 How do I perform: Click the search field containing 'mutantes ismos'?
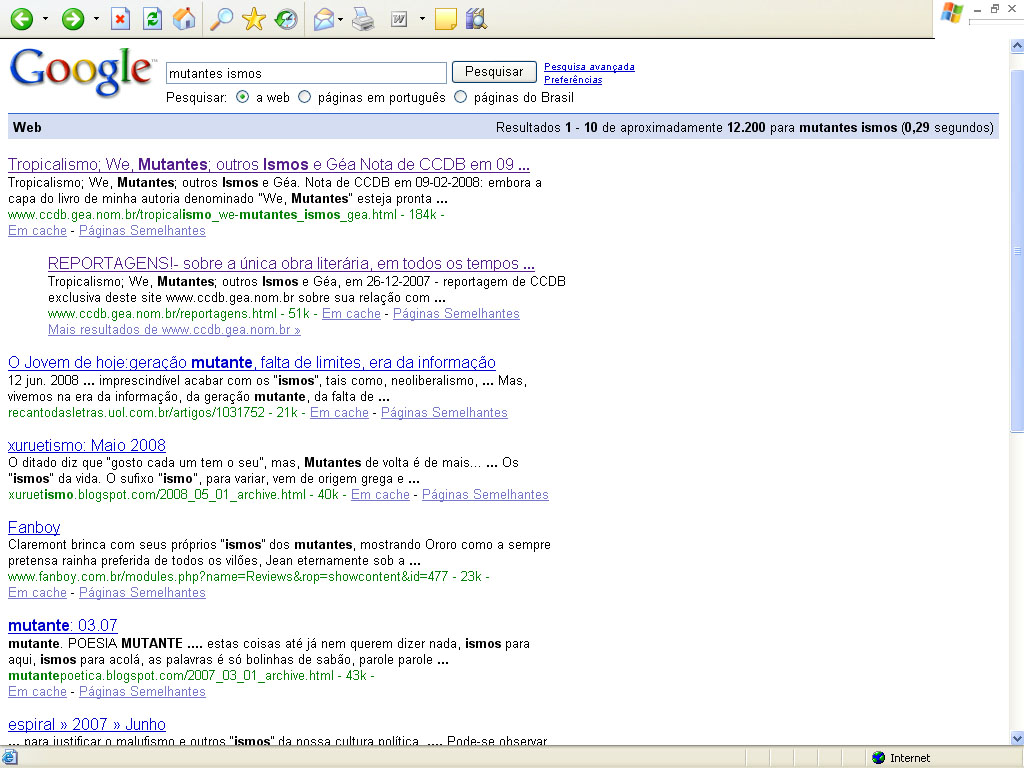[x=305, y=73]
